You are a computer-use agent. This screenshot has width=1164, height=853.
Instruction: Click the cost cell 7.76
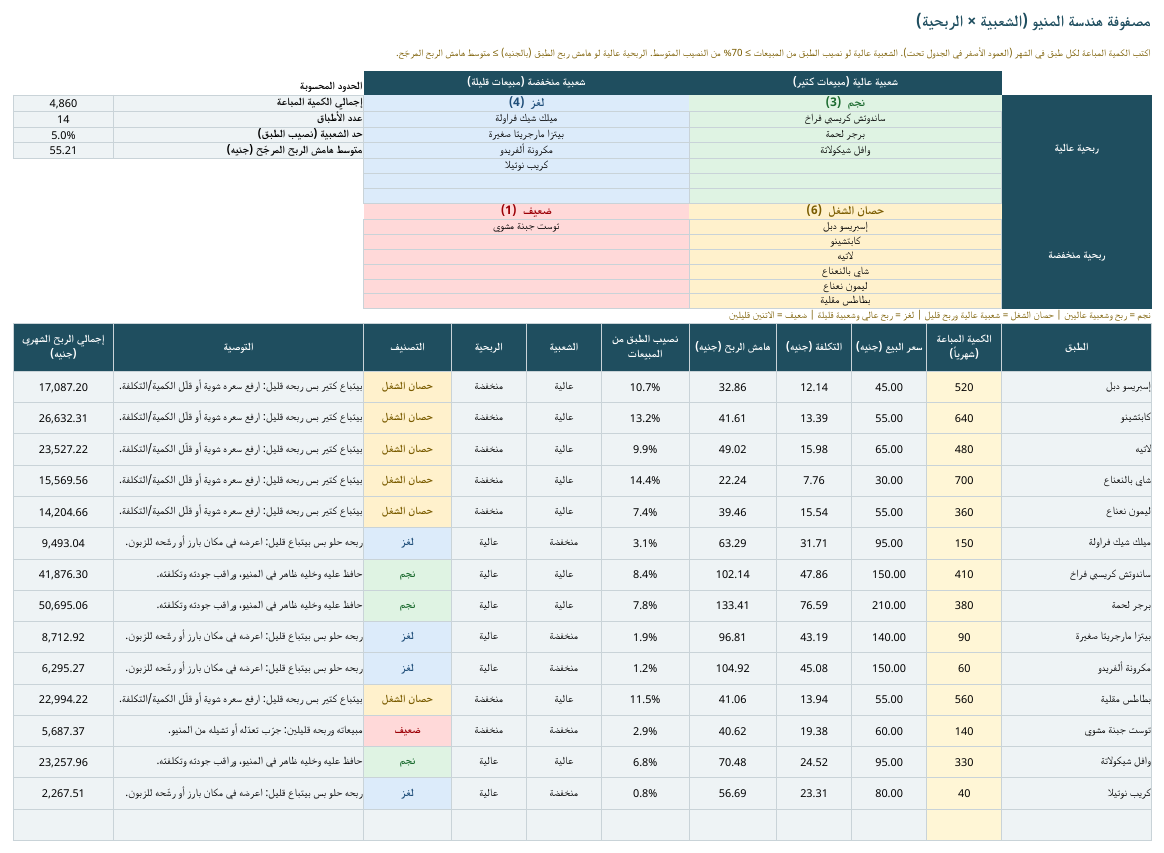pos(814,480)
